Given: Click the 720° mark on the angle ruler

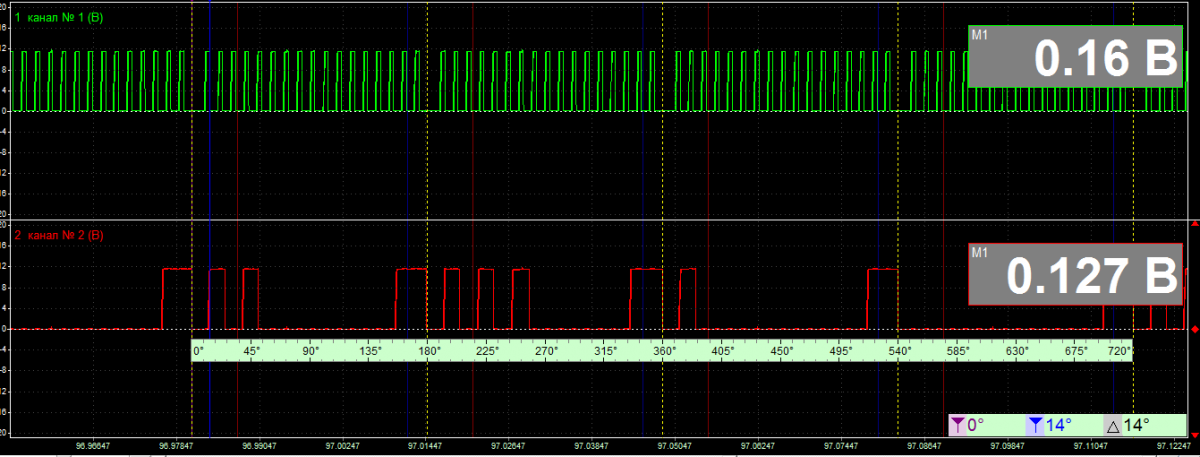Looking at the screenshot, I should click(x=1119, y=351).
